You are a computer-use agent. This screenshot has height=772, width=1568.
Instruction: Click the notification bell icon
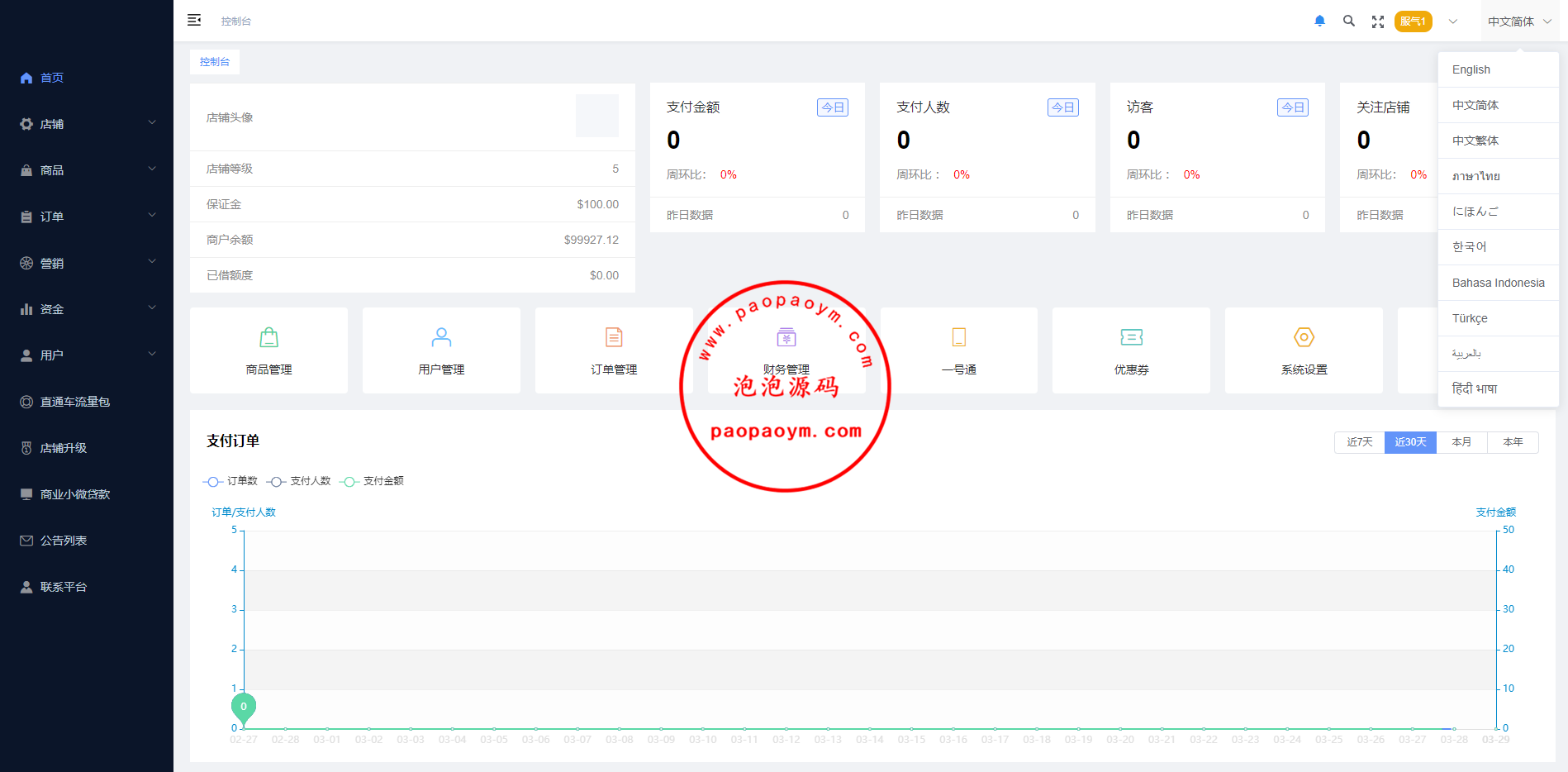pyautogui.click(x=1319, y=21)
